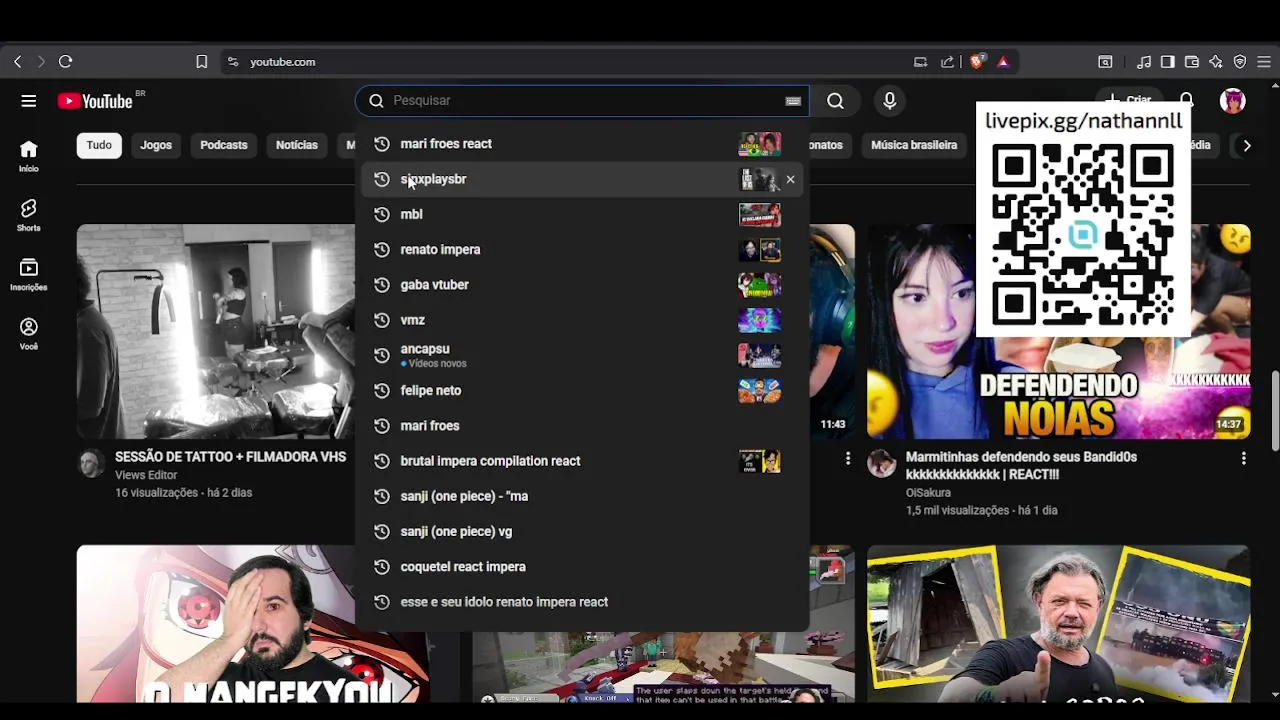Choose suggestion 'vmz'
Screen dimensions: 1280x720
581,320
